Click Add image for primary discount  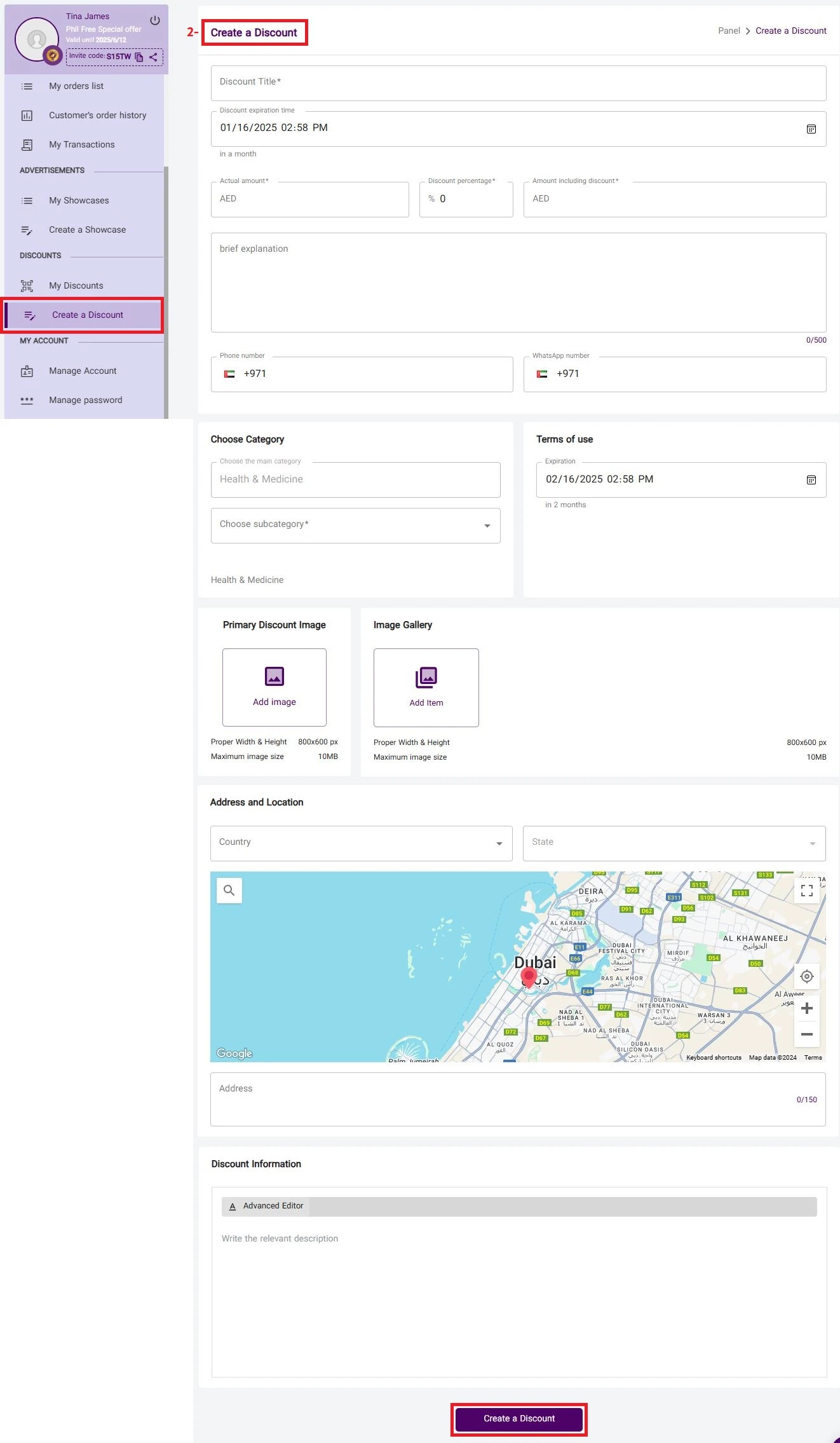(x=274, y=687)
